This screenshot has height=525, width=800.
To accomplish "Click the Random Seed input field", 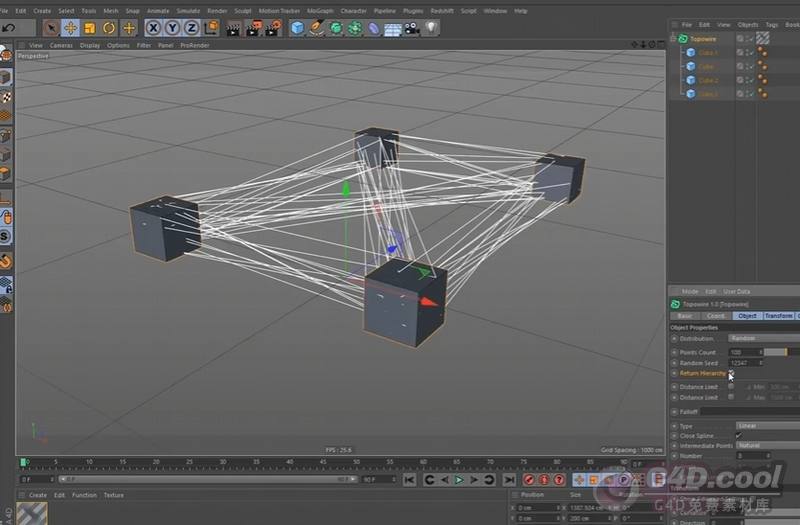I will (744, 363).
